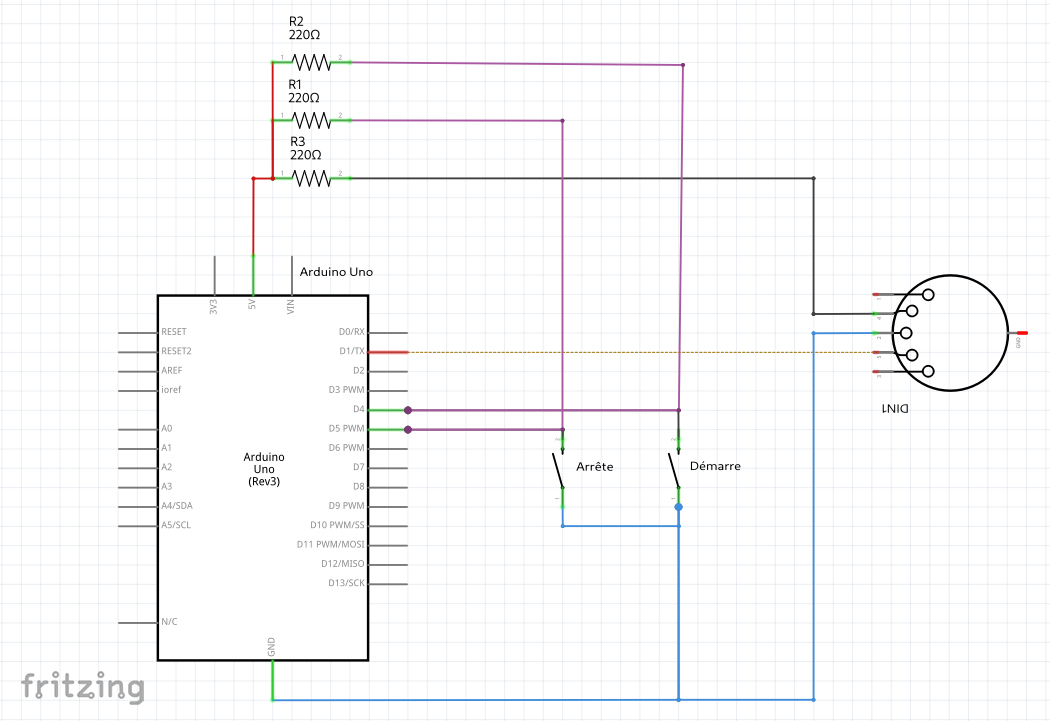Click the D7 pin label
The width and height of the screenshot is (1050, 721).
coord(359,467)
